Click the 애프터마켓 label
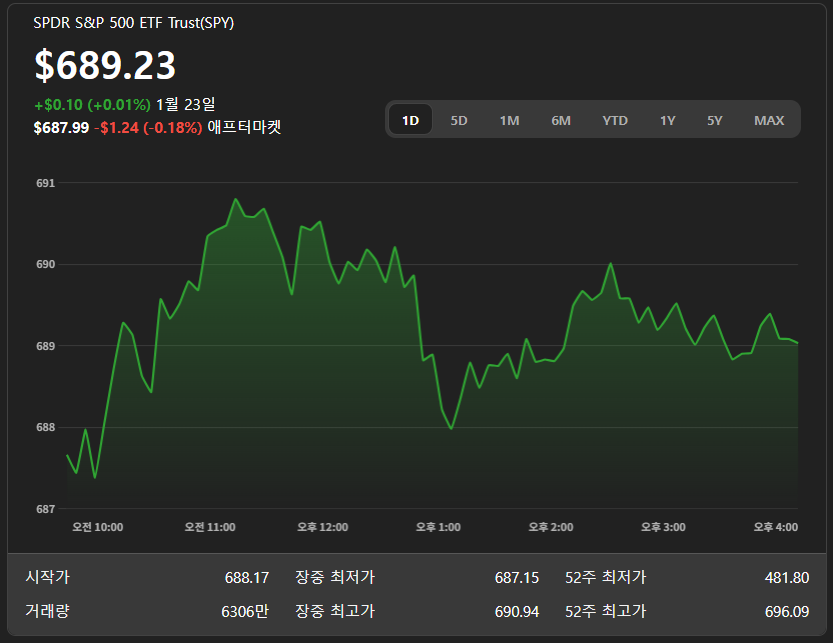833x643 pixels. pyautogui.click(x=244, y=127)
